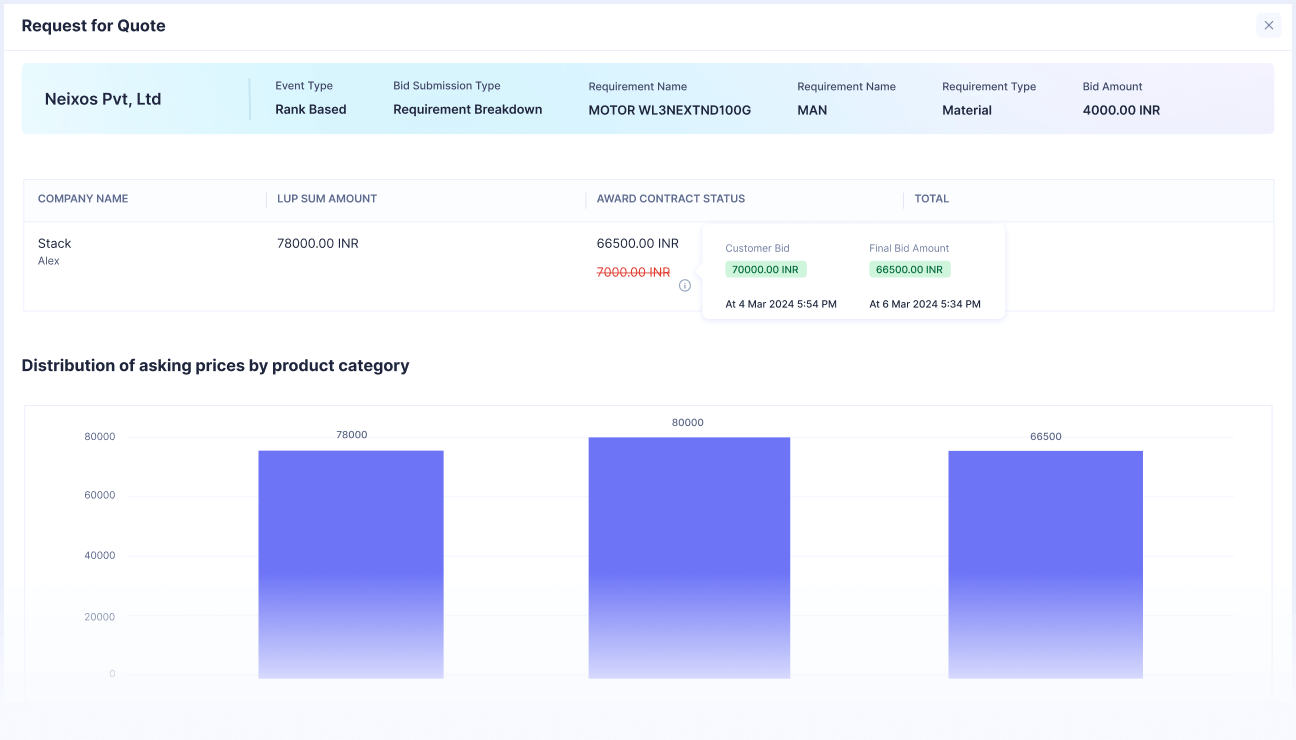Sort by the LUP SUM AMOUNT column
The image size is (1296, 740).
(x=327, y=198)
